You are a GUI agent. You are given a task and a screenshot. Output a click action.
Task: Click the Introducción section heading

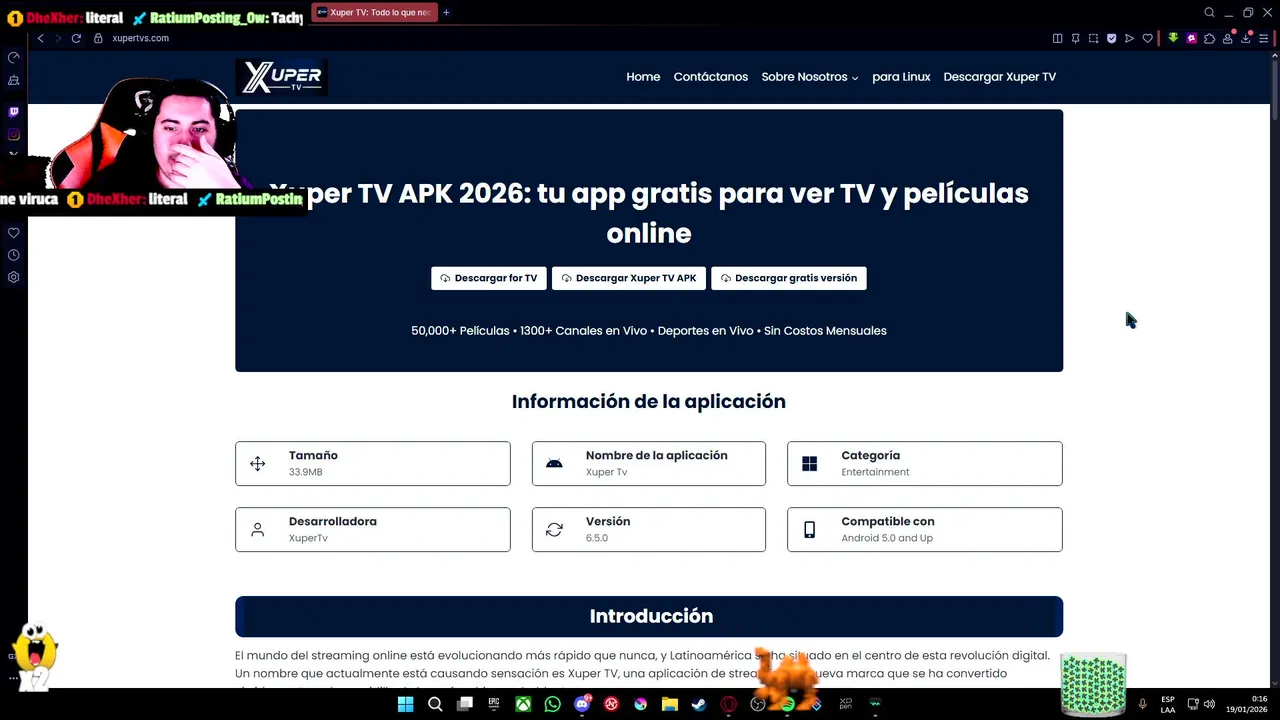pyautogui.click(x=651, y=616)
